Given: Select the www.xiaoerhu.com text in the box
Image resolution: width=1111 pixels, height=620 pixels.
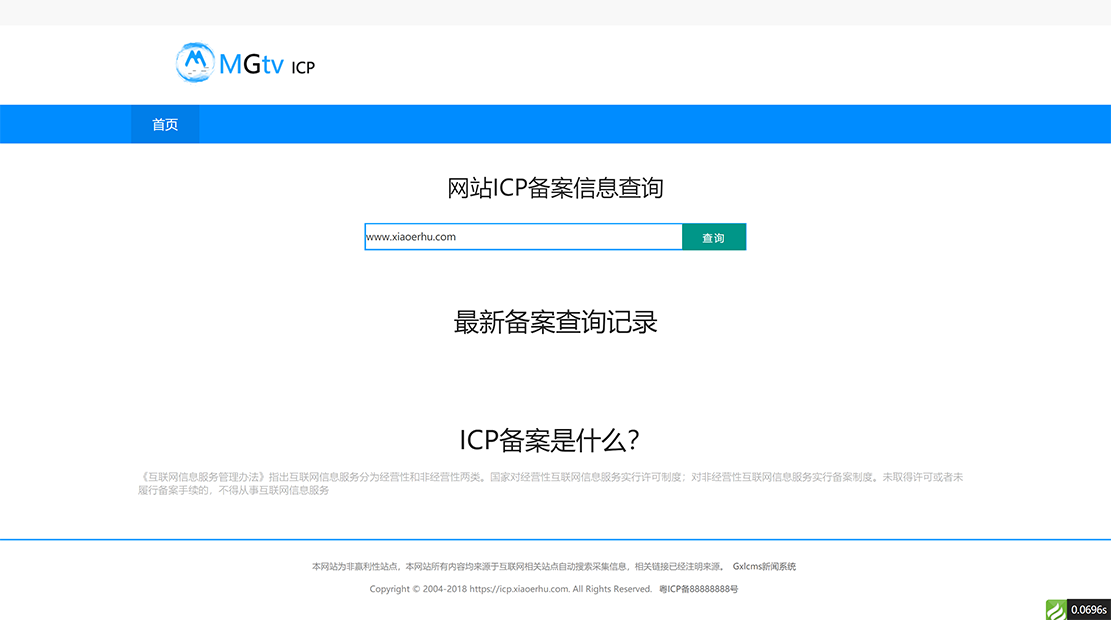Looking at the screenshot, I should click(410, 237).
